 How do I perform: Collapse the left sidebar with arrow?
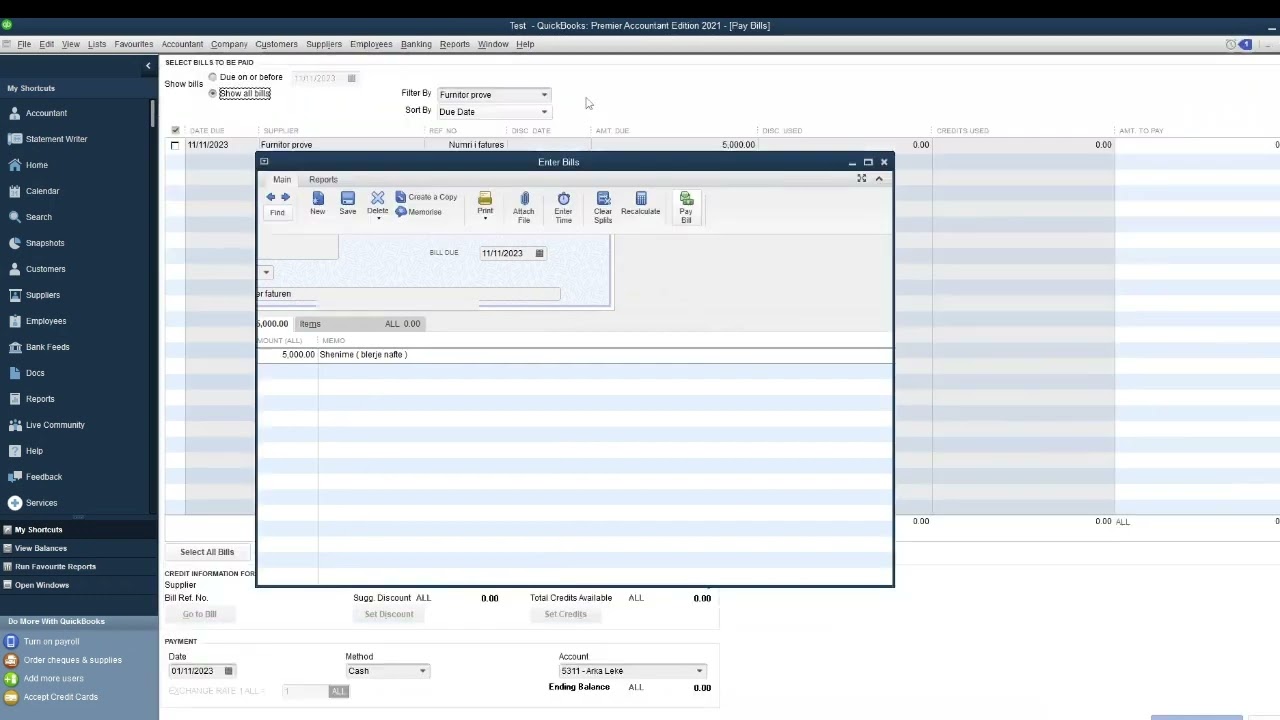148,66
